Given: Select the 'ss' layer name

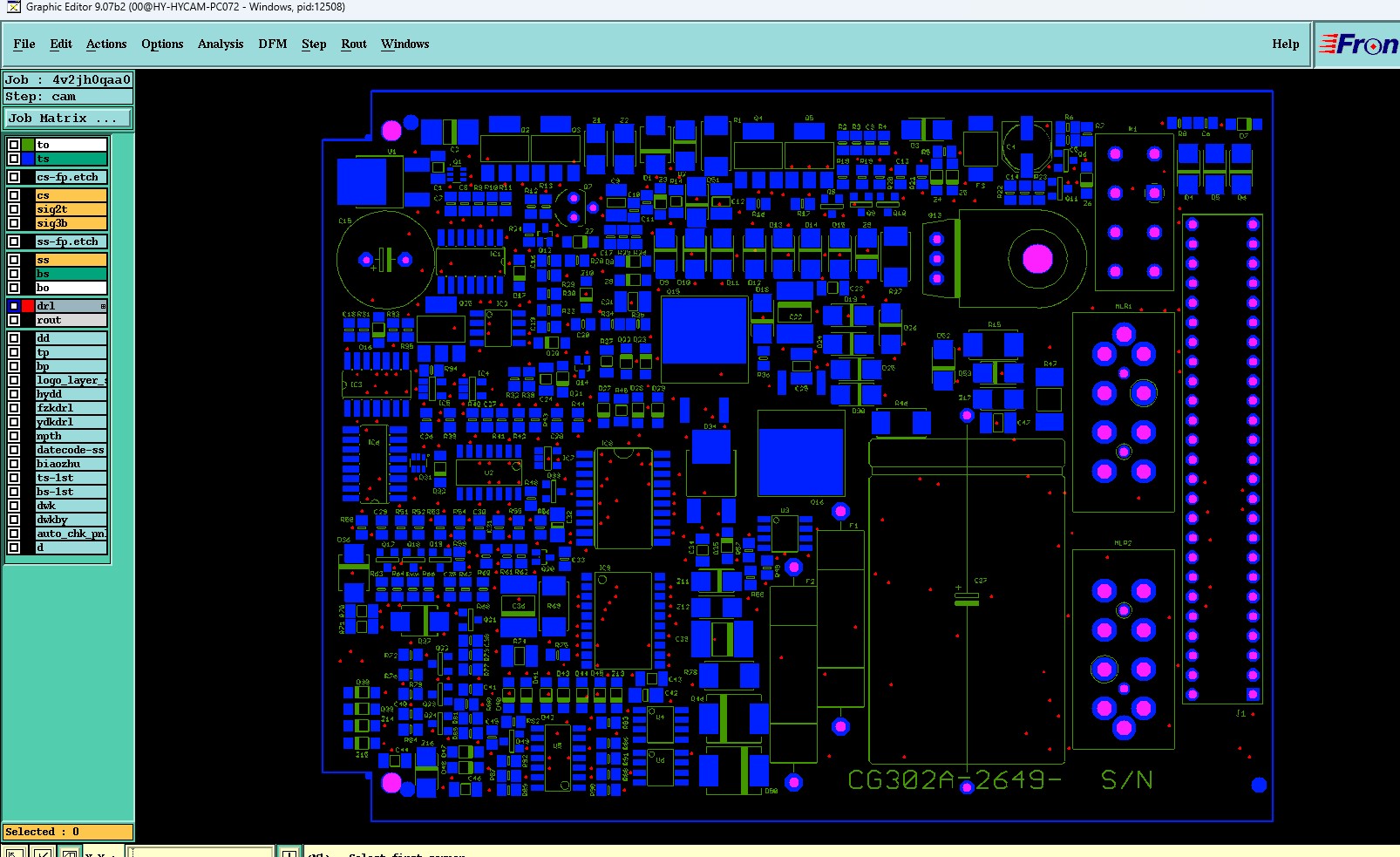Looking at the screenshot, I should pos(71,260).
